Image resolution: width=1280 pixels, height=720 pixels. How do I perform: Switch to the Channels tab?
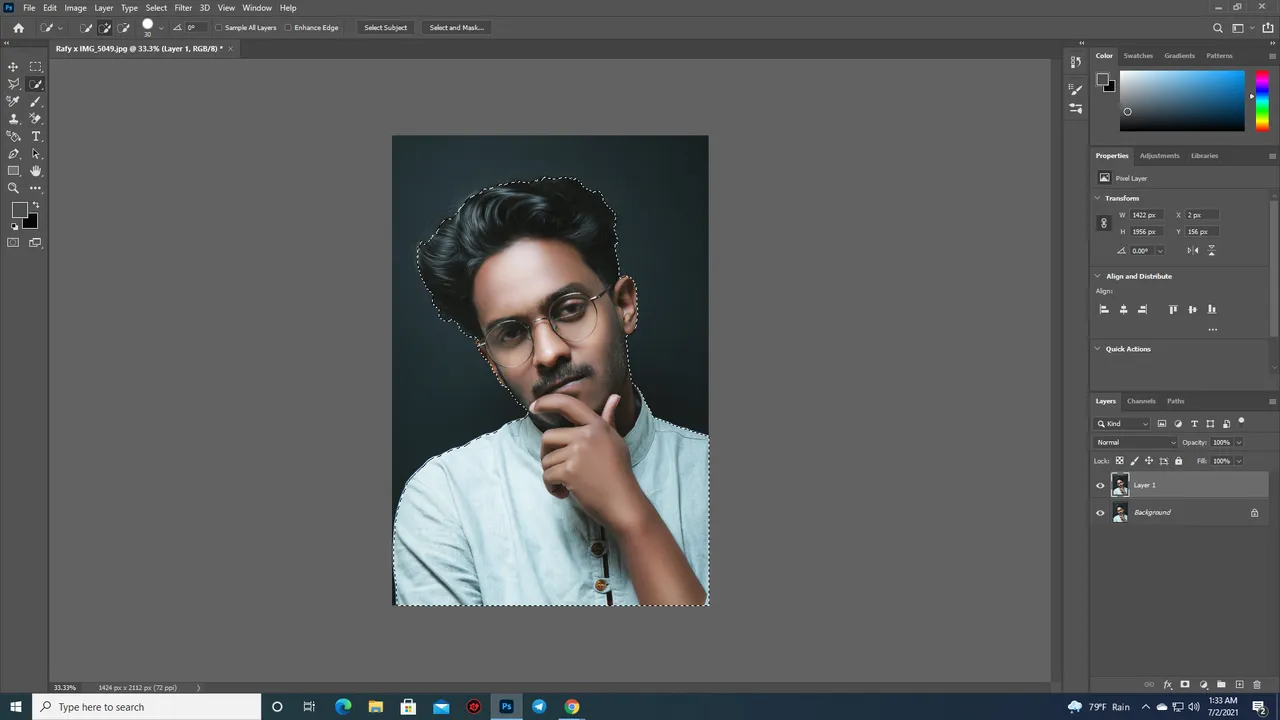click(1141, 401)
